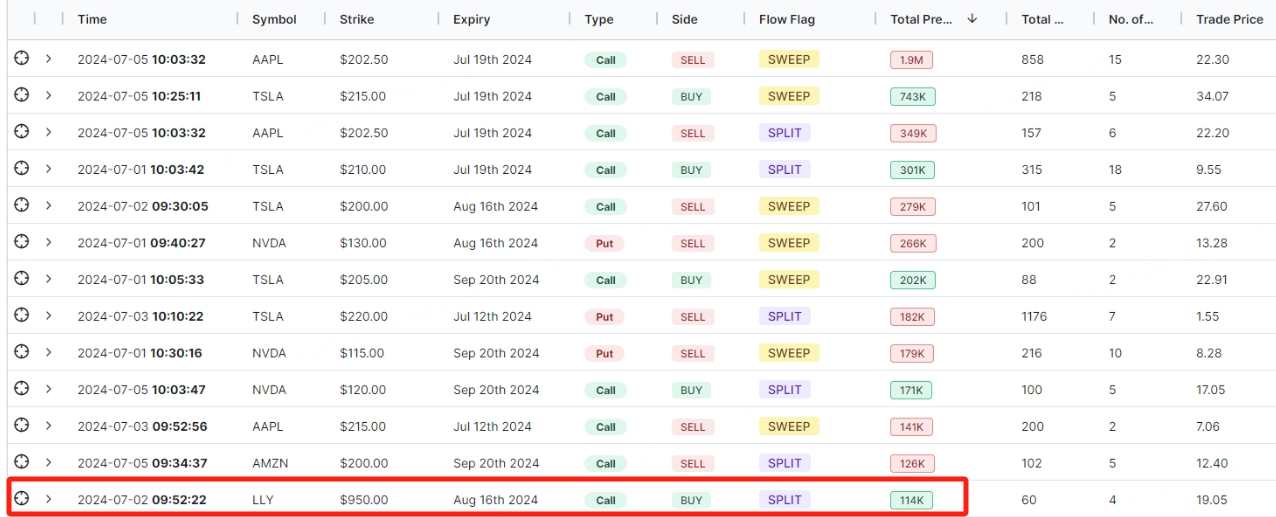Click the 266K premium badge
Viewport: 1276px width, 517px height.
(913, 243)
